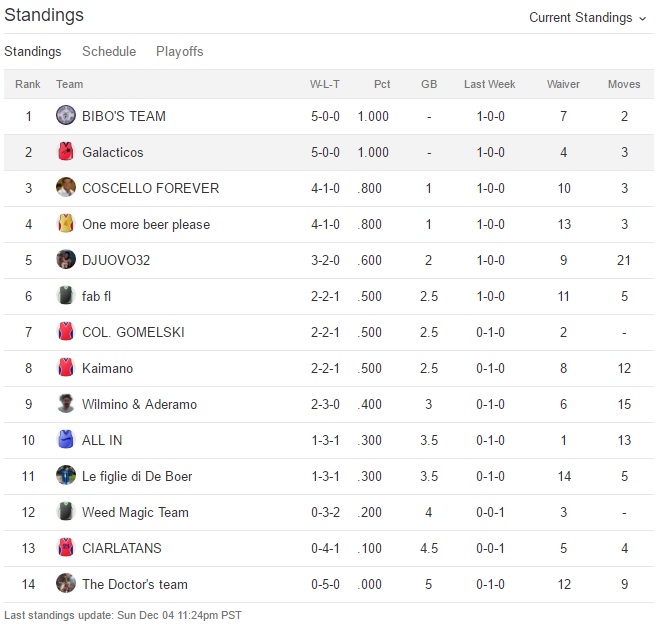Click One more beer please jersey icon
The height and width of the screenshot is (626, 661).
coord(66,224)
